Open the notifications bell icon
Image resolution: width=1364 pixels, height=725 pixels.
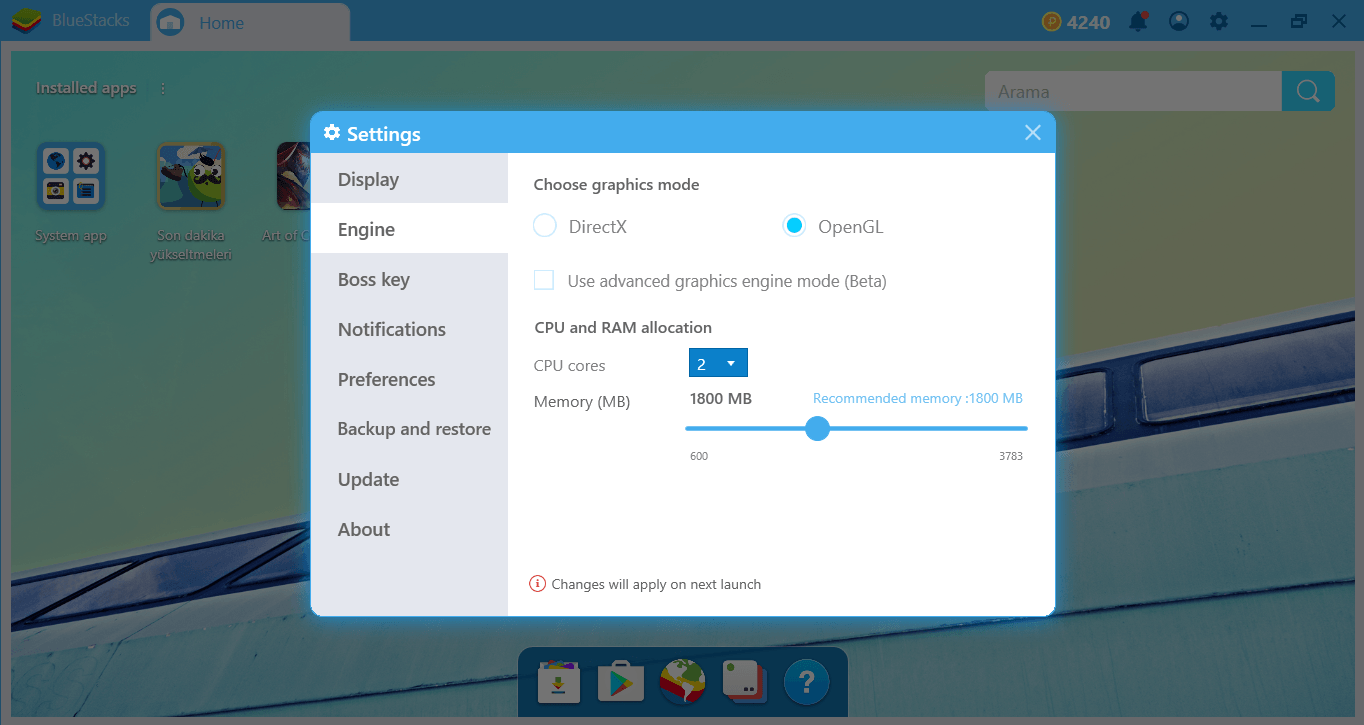point(1138,21)
